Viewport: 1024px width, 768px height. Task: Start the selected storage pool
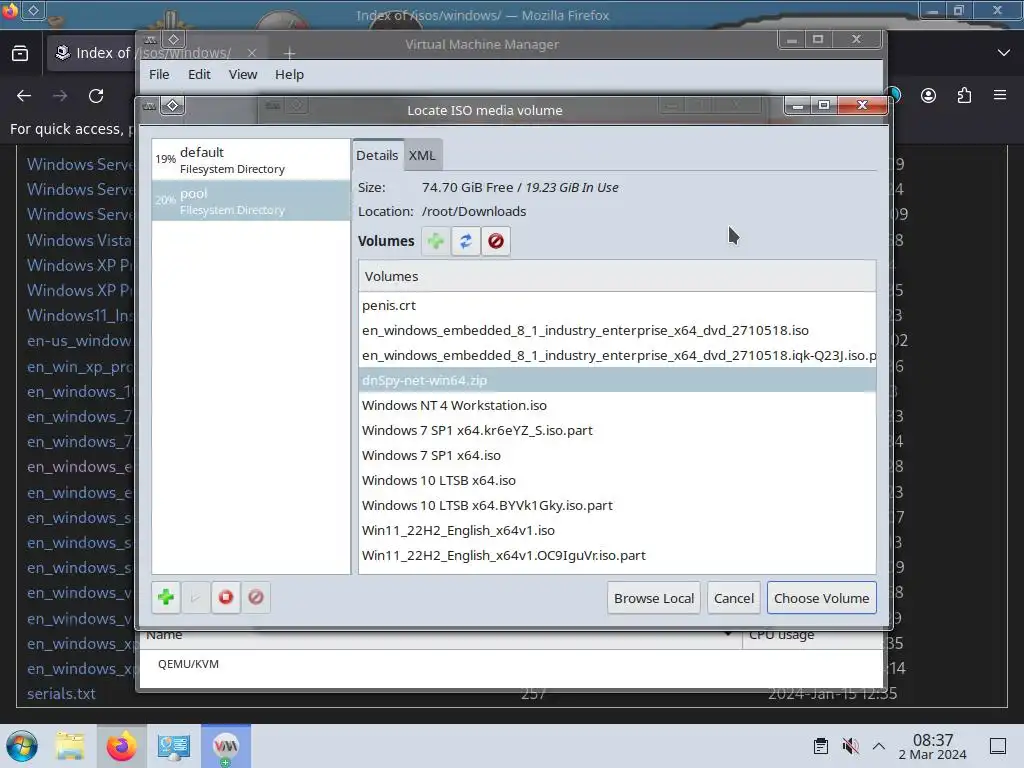coord(195,597)
